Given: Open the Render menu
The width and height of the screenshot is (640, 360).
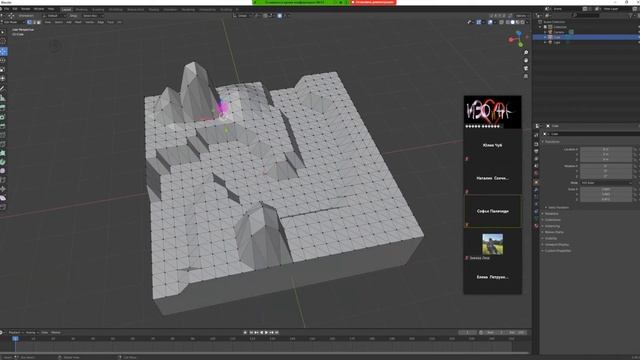Looking at the screenshot, I should (25, 9).
